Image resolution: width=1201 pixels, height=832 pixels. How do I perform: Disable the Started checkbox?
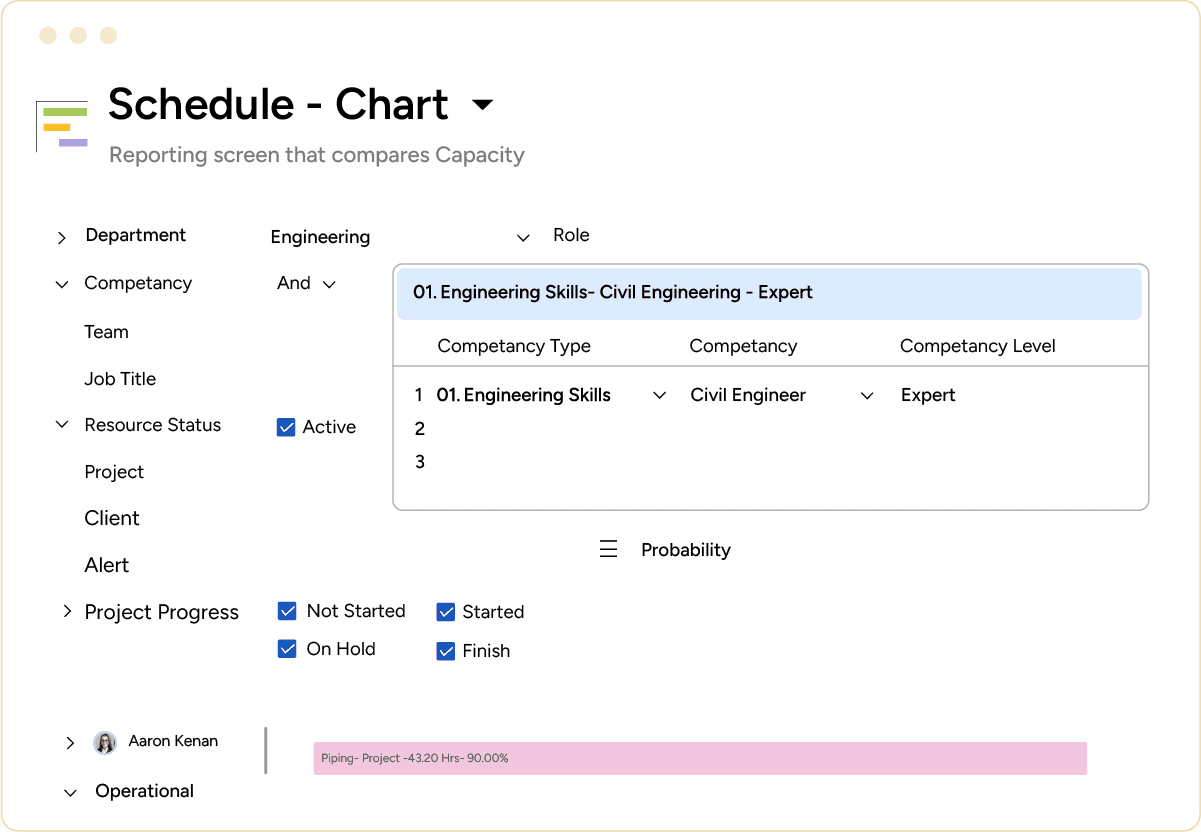445,610
